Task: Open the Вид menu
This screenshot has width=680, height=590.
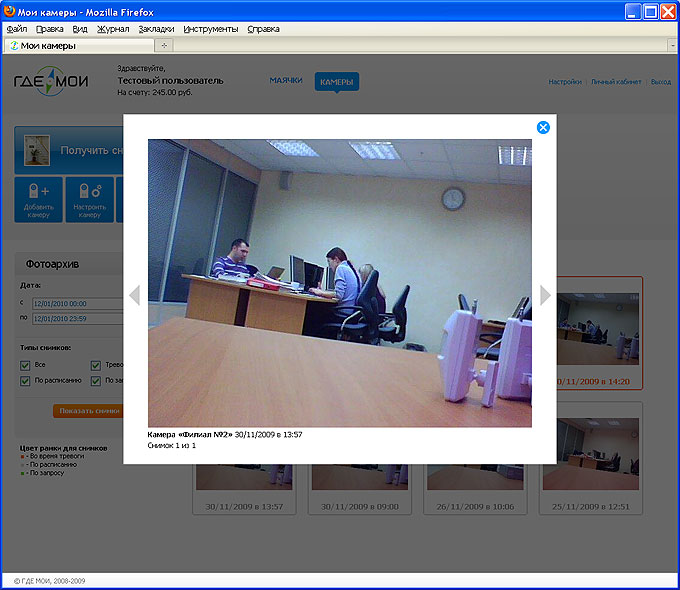Action: [80, 29]
